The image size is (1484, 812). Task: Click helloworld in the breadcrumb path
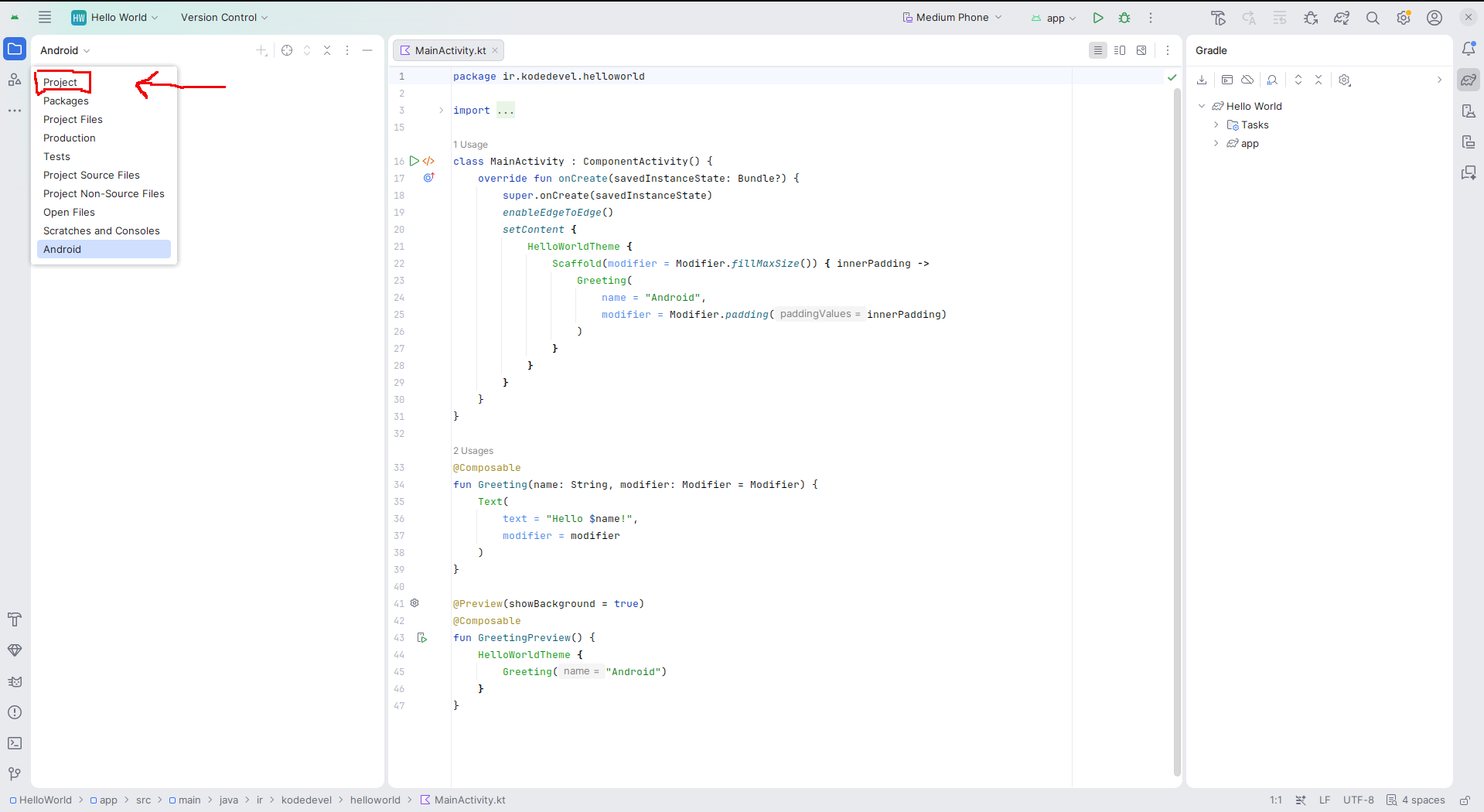click(375, 800)
